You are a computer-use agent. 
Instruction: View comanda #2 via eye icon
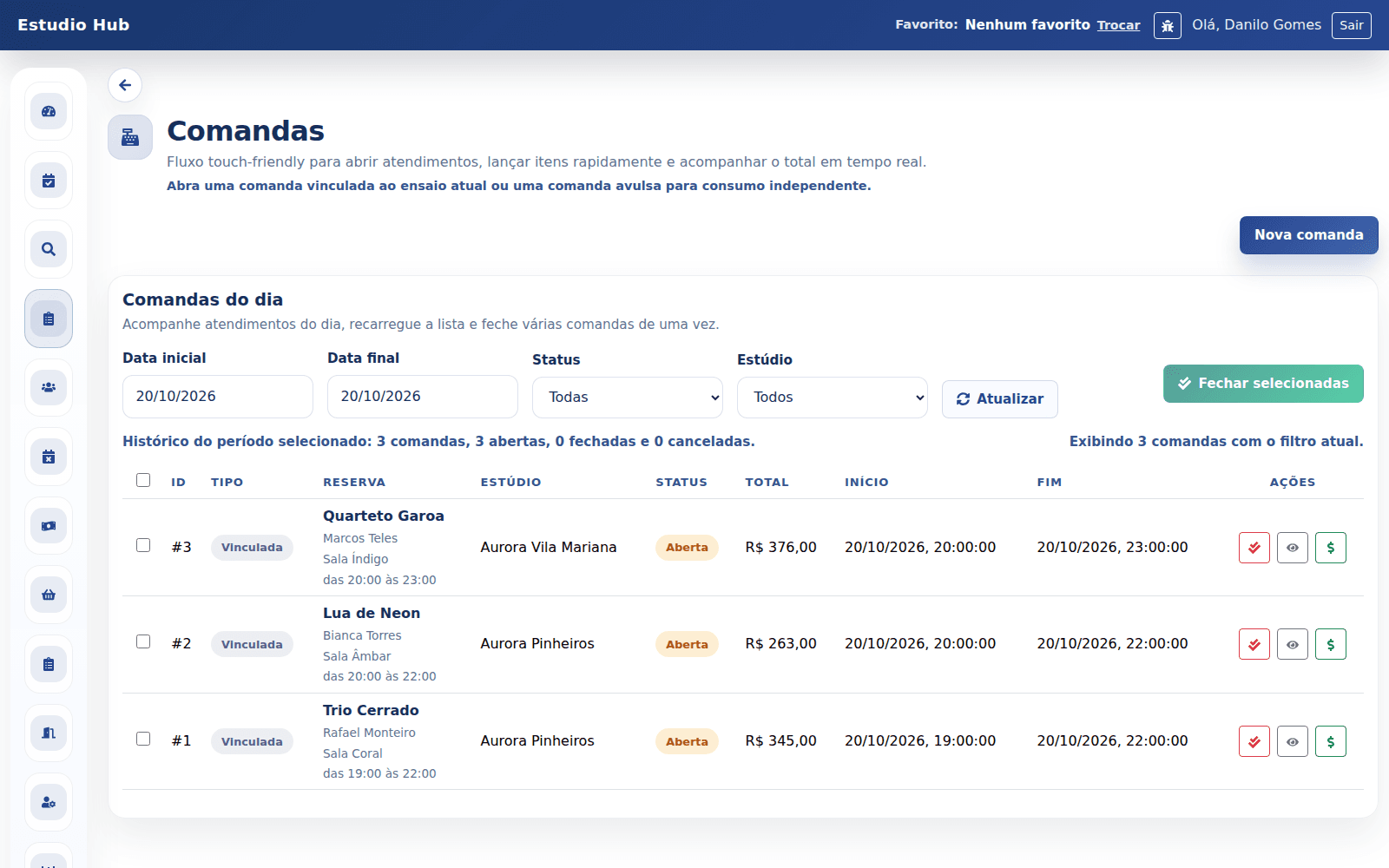(x=1292, y=644)
